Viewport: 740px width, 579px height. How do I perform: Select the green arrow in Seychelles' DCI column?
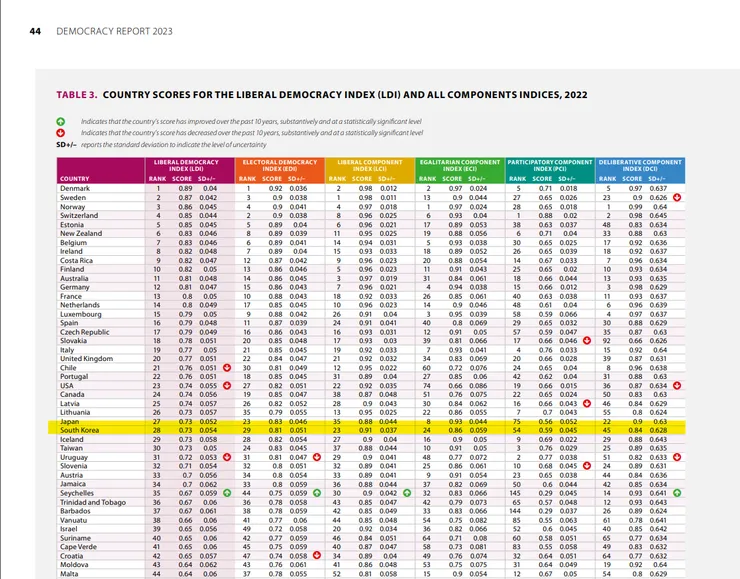[677, 493]
